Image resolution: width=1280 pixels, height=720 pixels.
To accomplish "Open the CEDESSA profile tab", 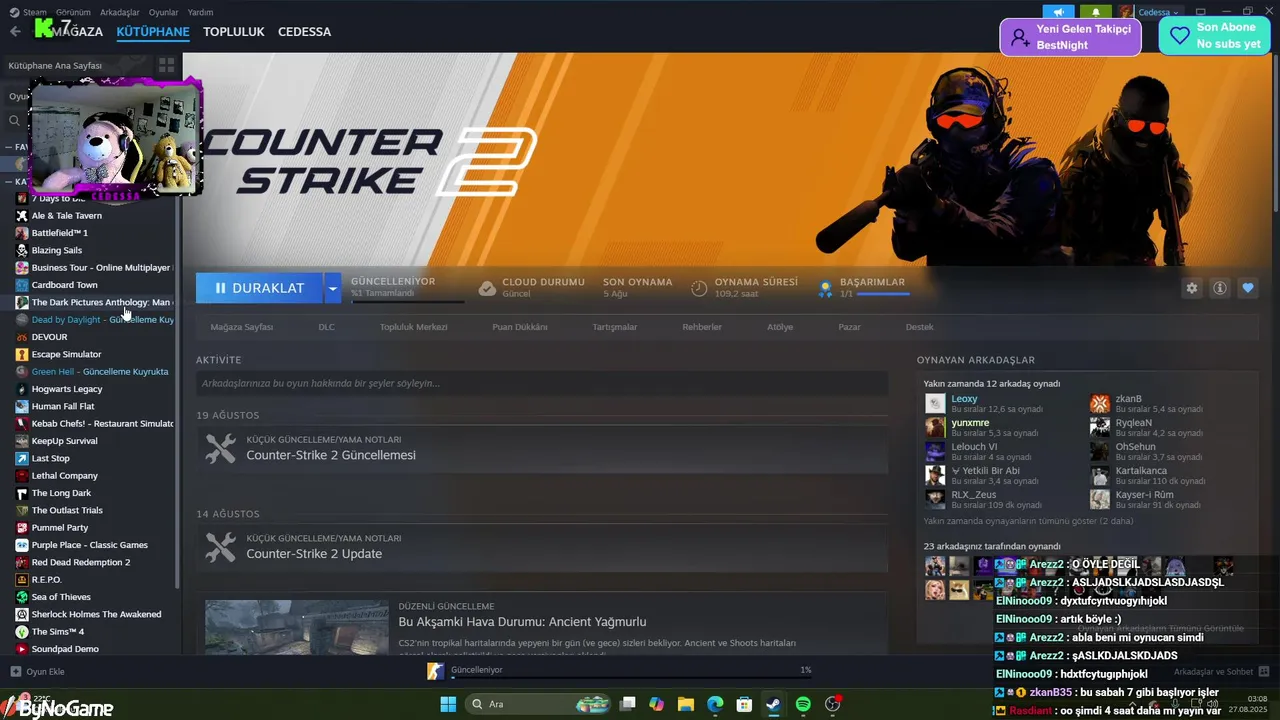I will pyautogui.click(x=304, y=32).
